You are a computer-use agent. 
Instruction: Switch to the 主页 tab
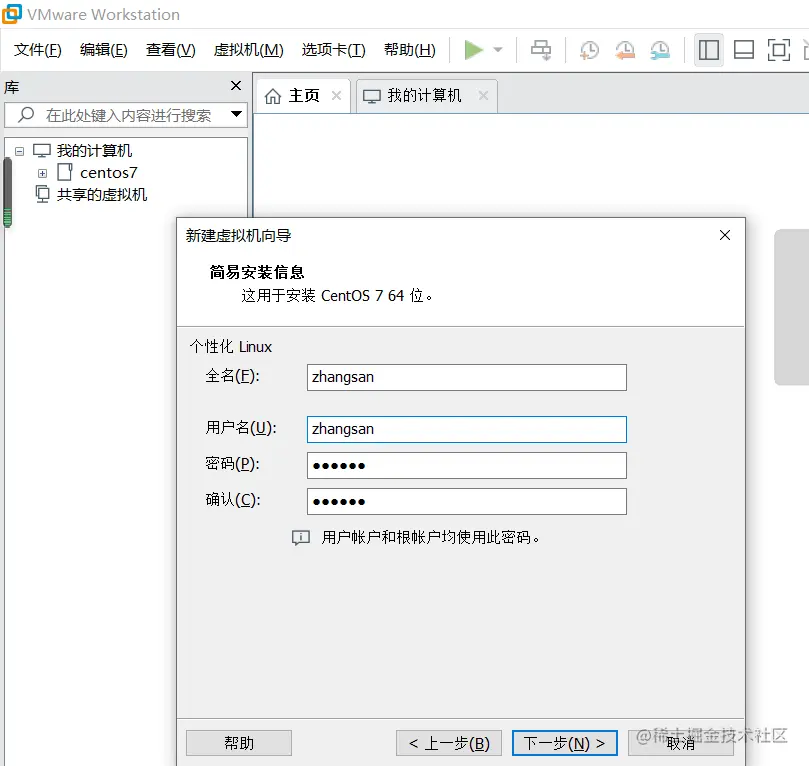coord(304,95)
